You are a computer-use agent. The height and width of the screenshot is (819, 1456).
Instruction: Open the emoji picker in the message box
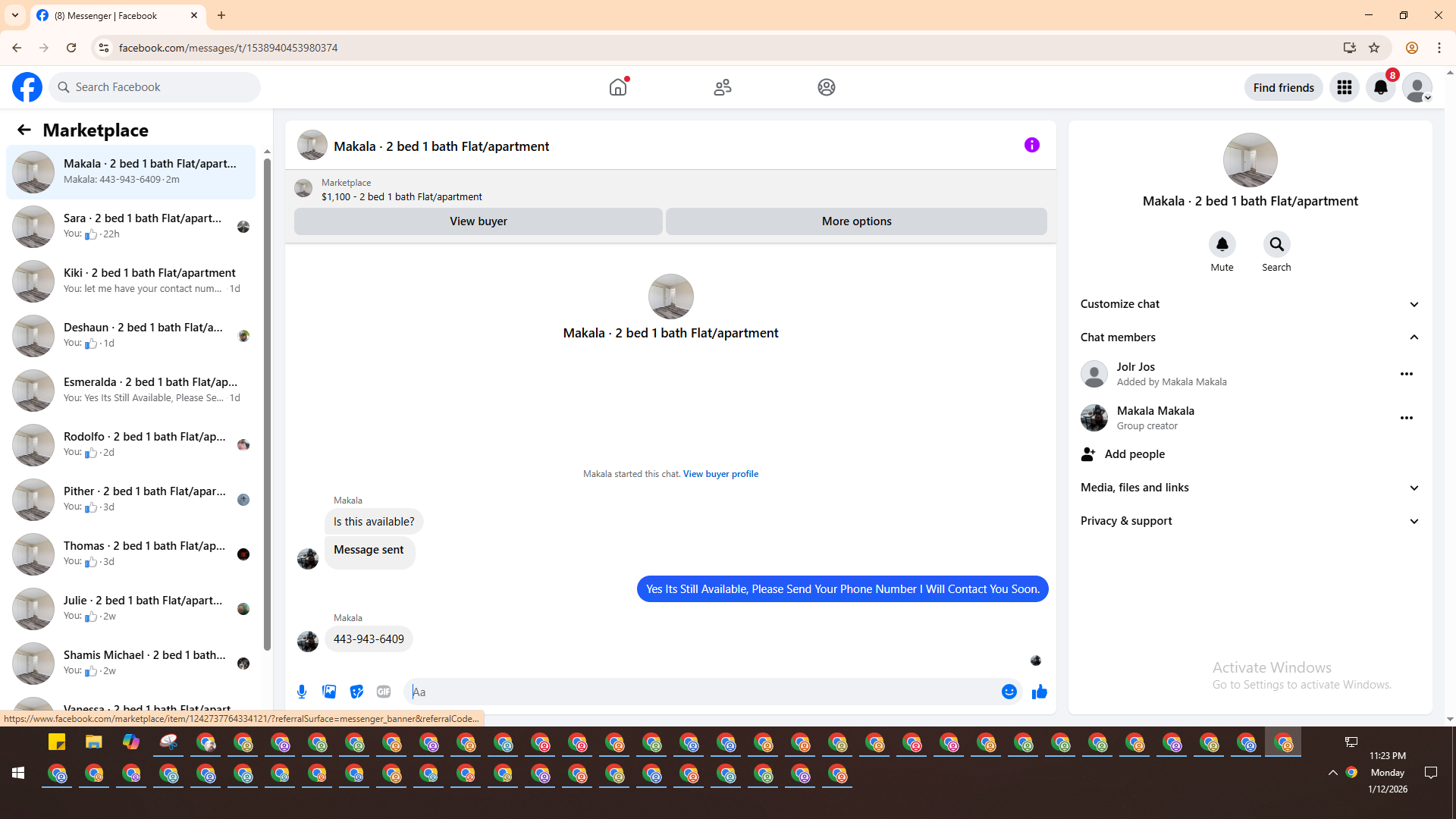1009,692
